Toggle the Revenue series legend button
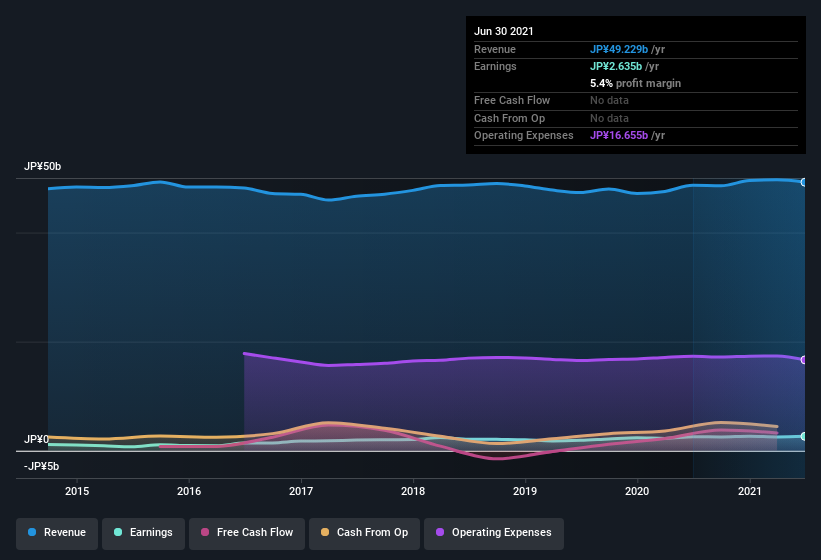Image resolution: width=821 pixels, height=560 pixels. point(57,533)
